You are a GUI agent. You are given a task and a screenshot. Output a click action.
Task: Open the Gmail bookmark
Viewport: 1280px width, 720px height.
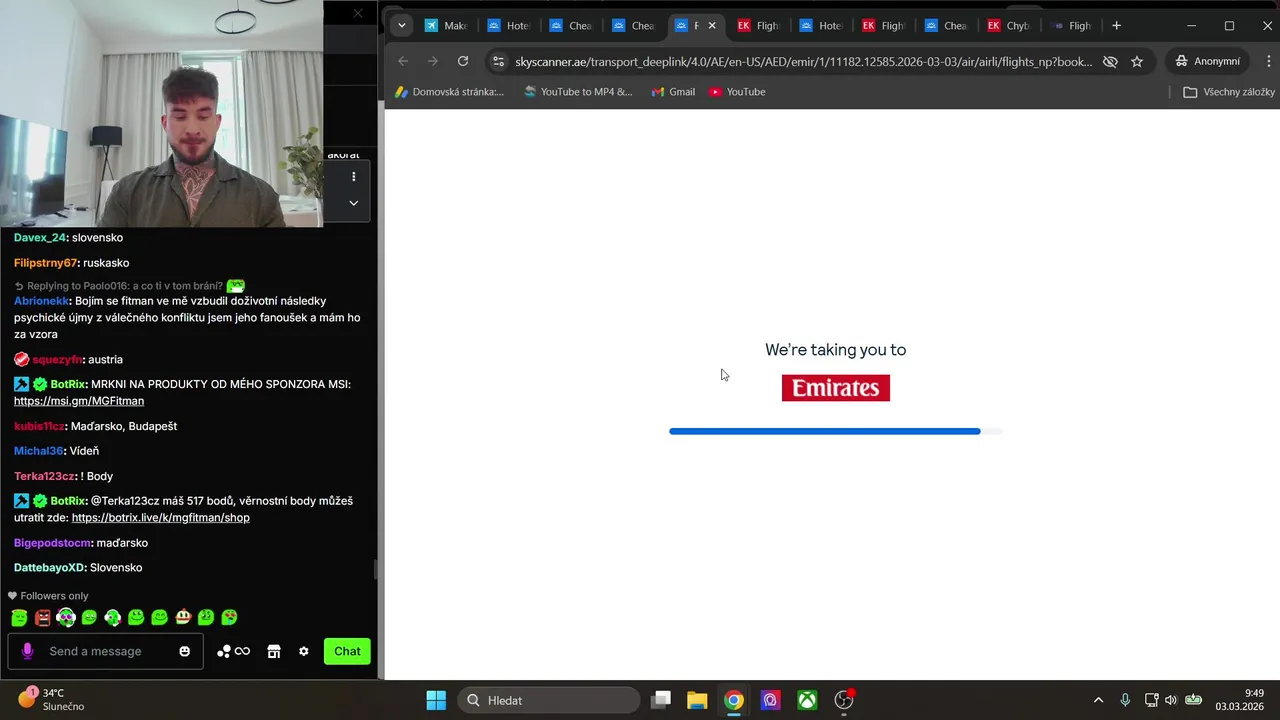[x=673, y=92]
